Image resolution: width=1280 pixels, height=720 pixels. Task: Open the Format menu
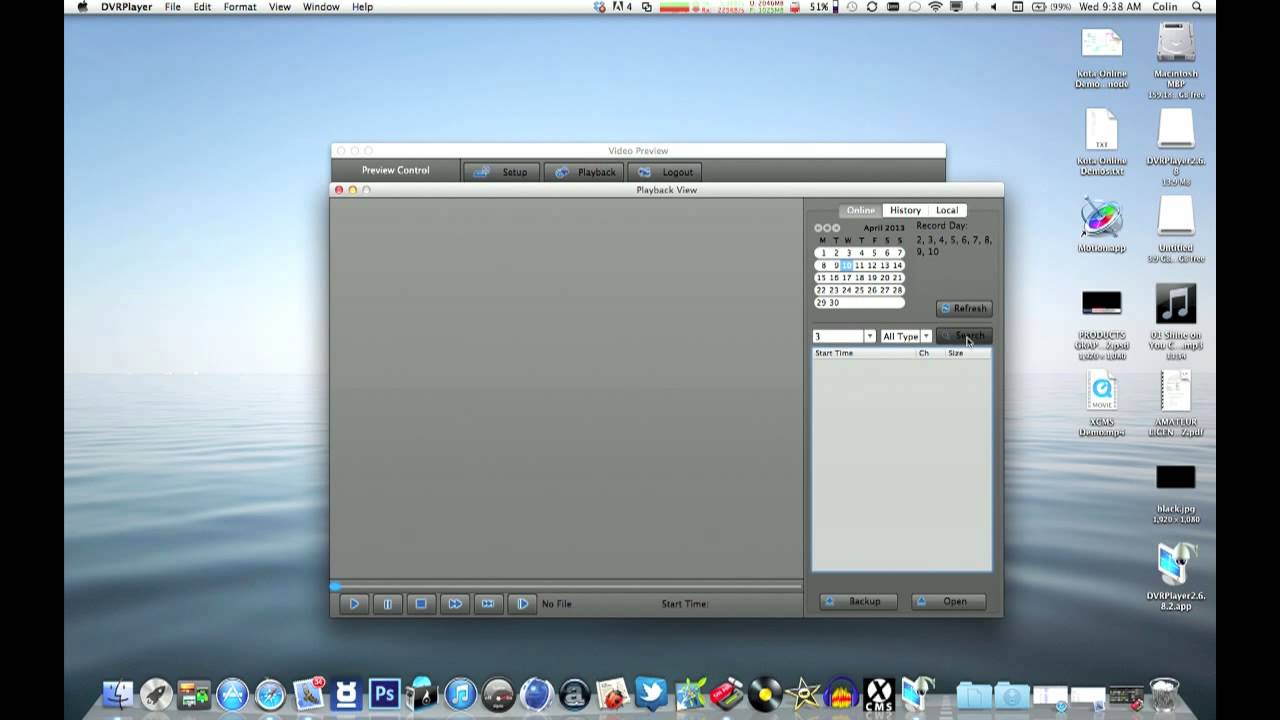click(240, 7)
